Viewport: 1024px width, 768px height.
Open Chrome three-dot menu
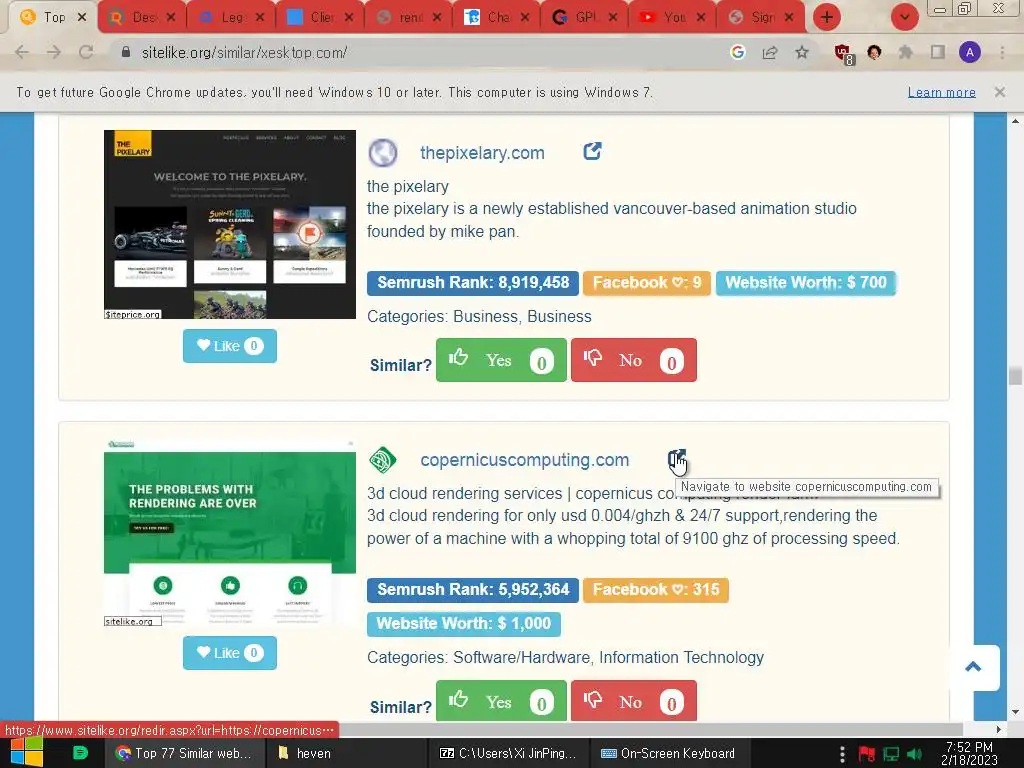point(1002,52)
